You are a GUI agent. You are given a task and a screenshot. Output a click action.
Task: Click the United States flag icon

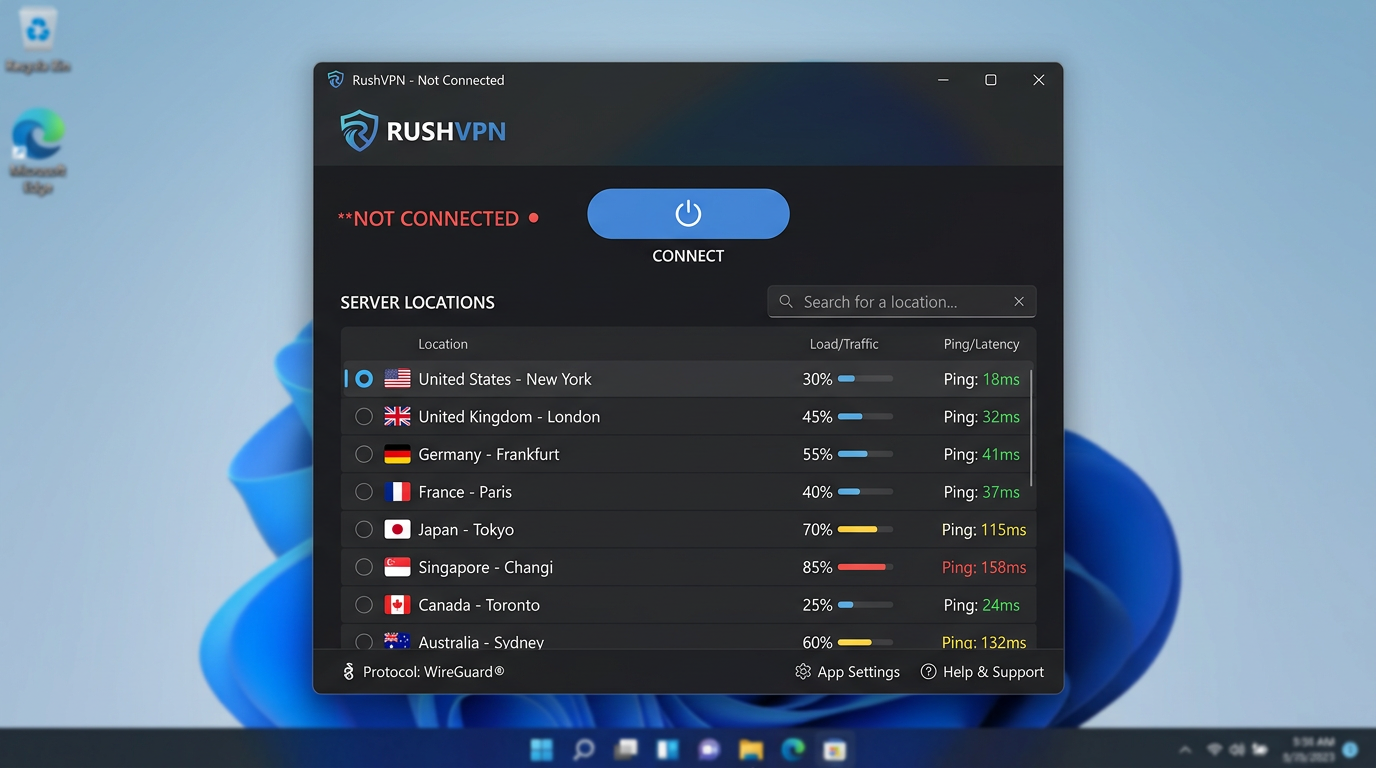[x=397, y=379]
